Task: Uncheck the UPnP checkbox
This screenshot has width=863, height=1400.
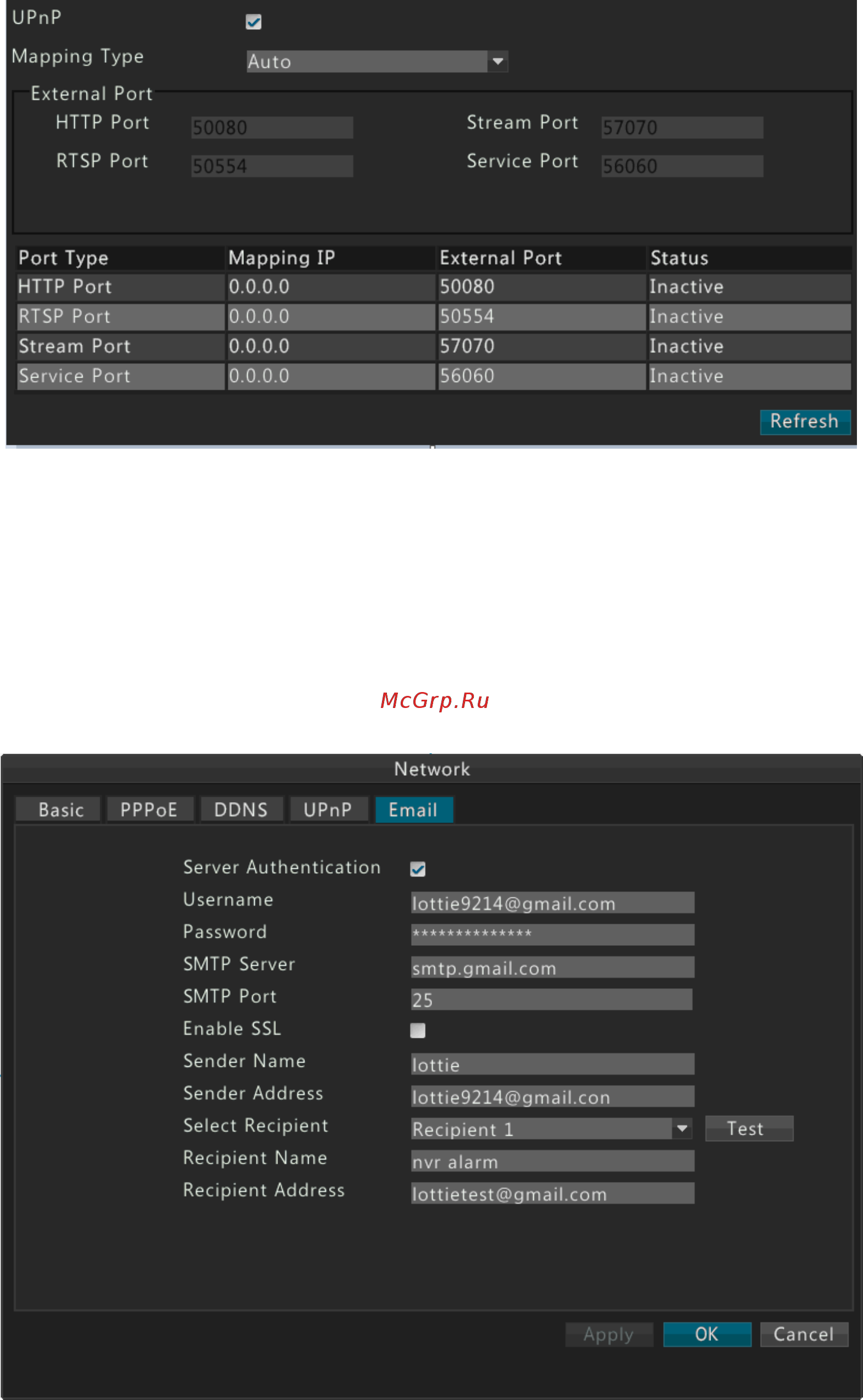Action: click(x=253, y=21)
